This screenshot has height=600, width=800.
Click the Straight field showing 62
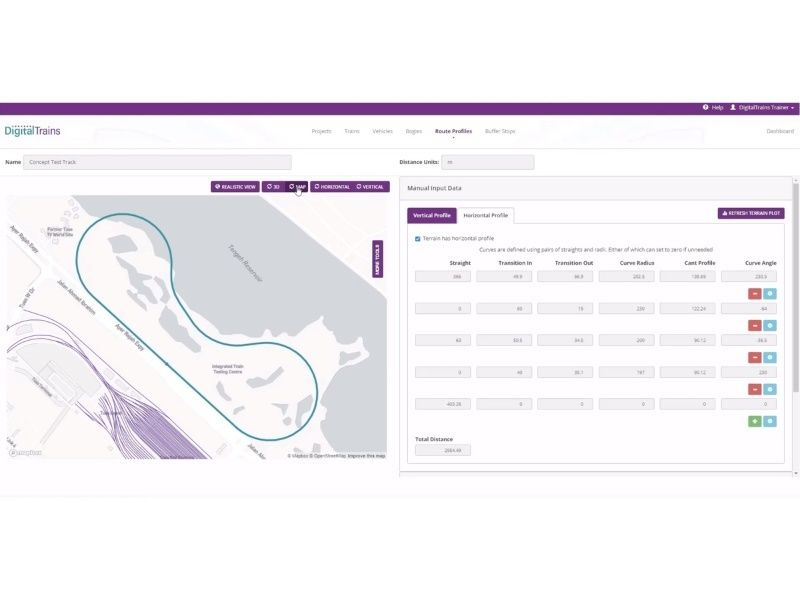coord(443,340)
